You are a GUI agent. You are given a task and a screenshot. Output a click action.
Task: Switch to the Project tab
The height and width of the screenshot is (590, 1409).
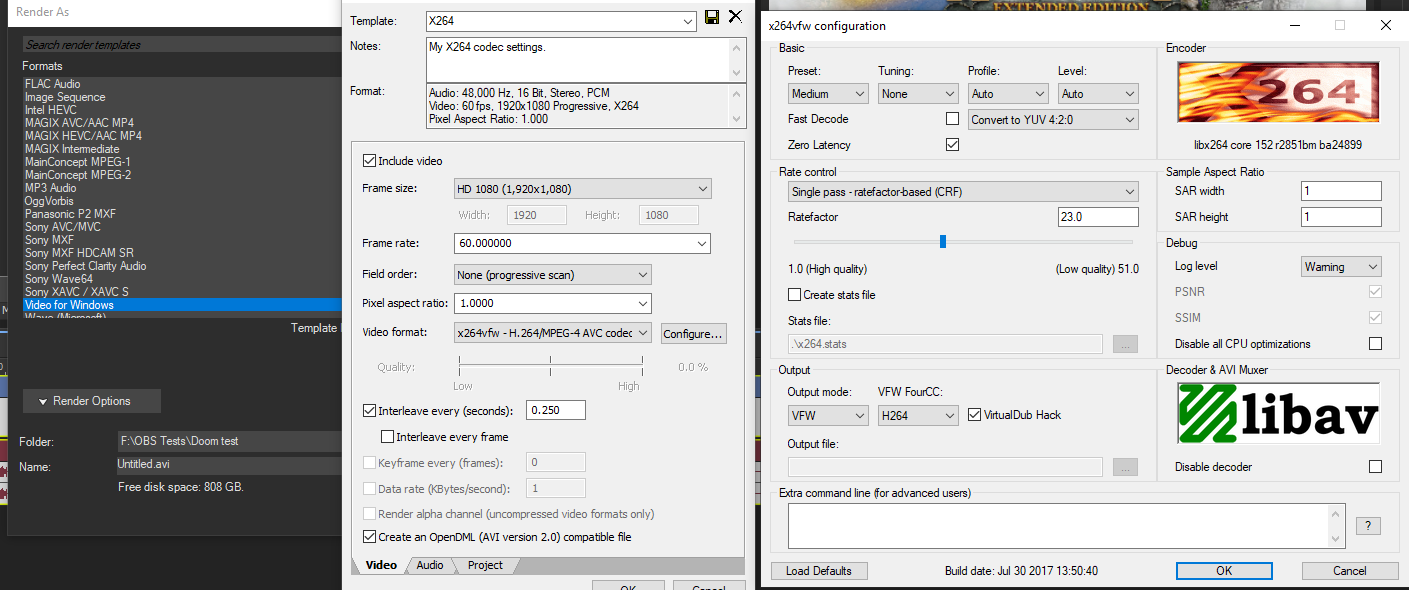[486, 565]
